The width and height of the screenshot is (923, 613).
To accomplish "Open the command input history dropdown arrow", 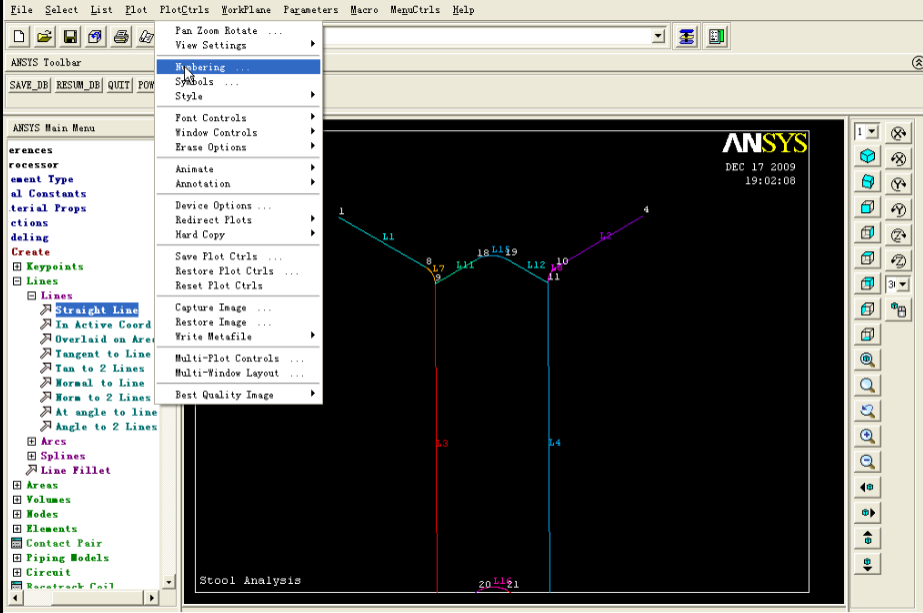I will pyautogui.click(x=658, y=37).
